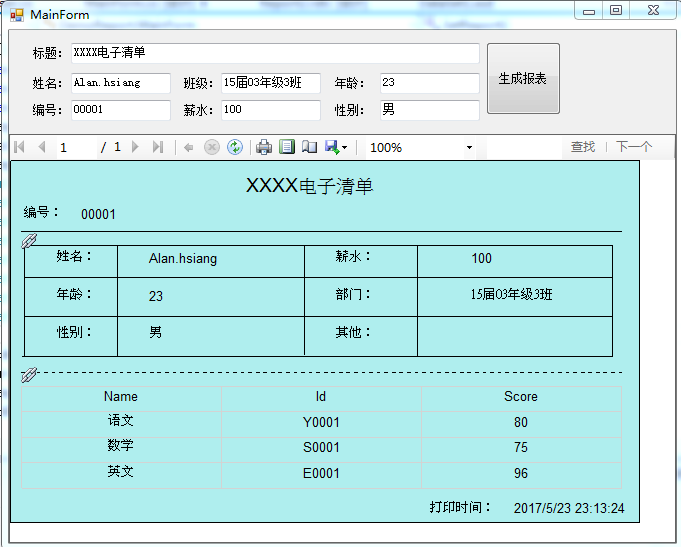The width and height of the screenshot is (681, 547).
Task: Refresh the report
Action: coord(235,147)
